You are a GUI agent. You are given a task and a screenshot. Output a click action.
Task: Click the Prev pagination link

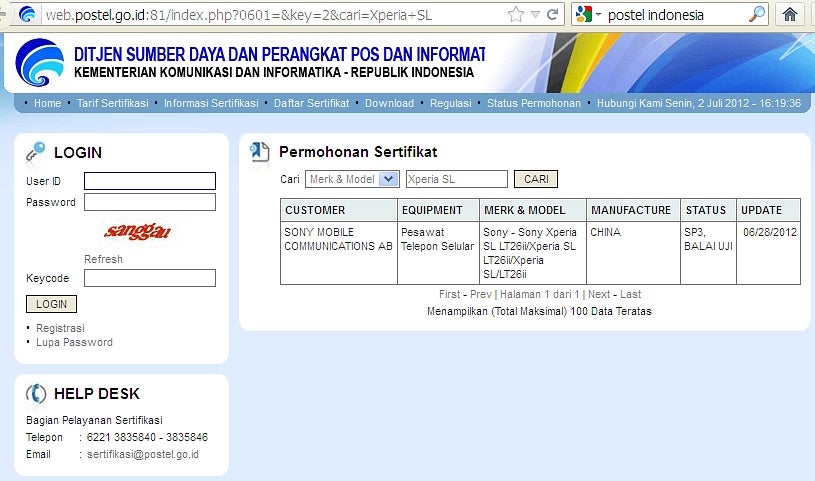tap(481, 294)
